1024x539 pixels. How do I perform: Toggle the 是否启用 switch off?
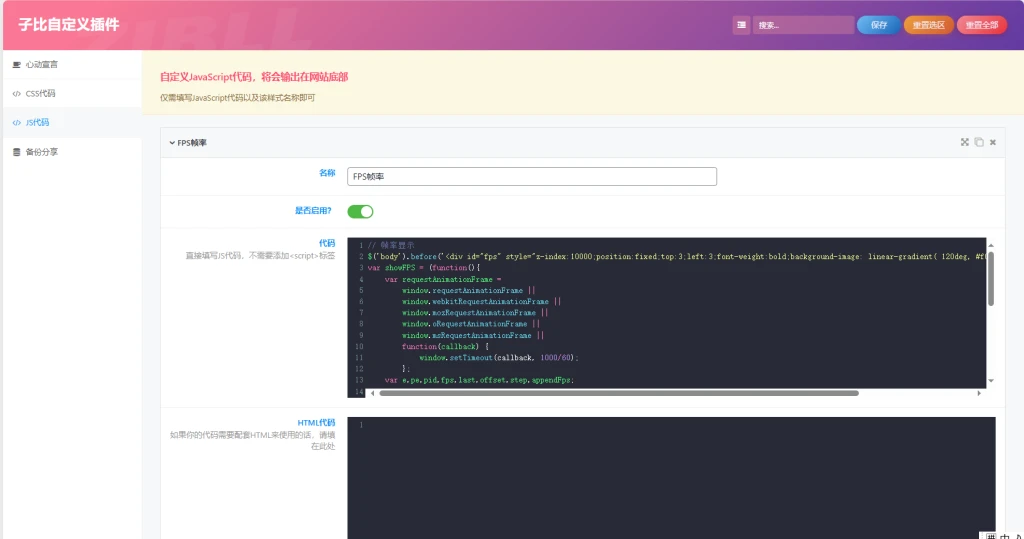(360, 211)
